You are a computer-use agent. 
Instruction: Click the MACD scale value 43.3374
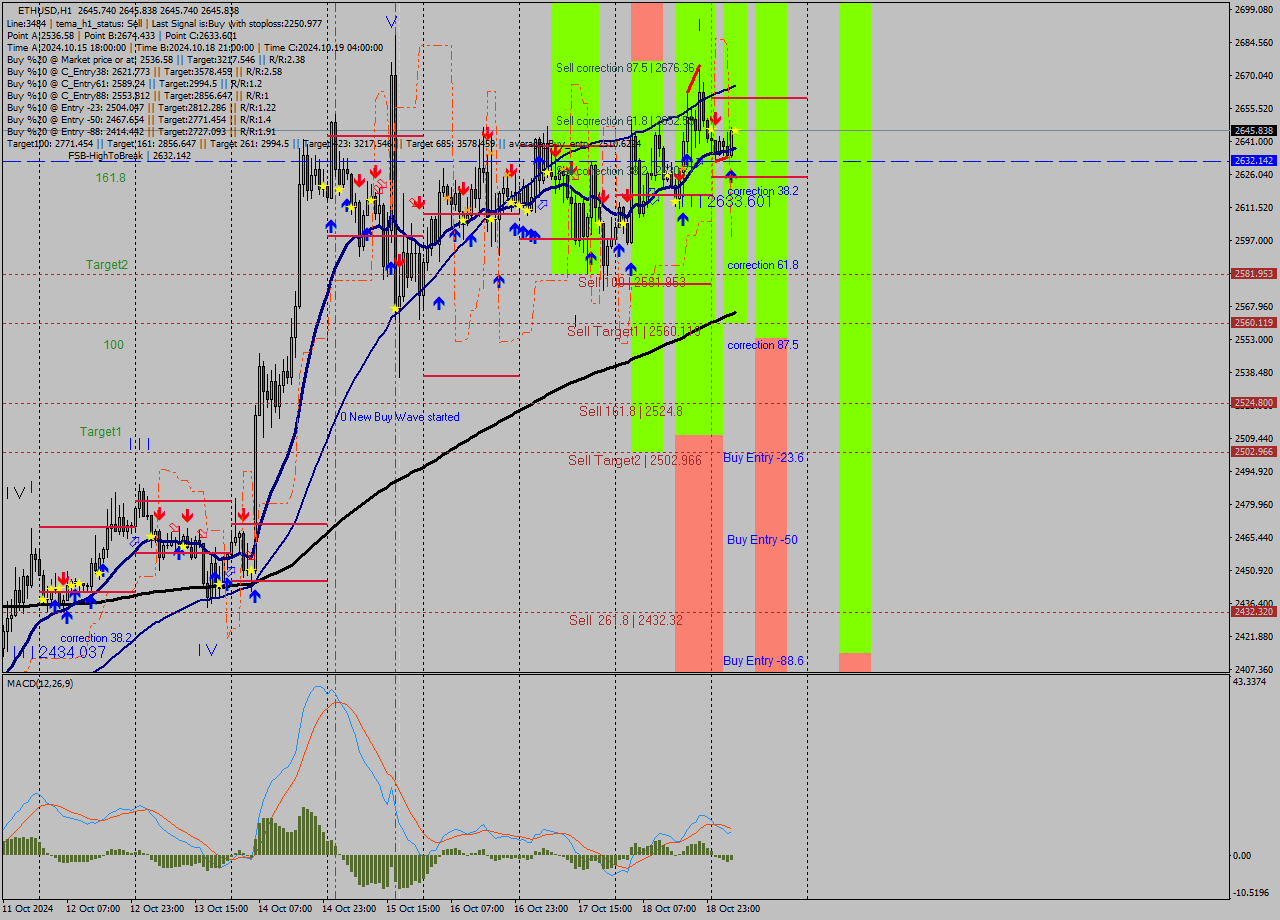tap(1250, 682)
